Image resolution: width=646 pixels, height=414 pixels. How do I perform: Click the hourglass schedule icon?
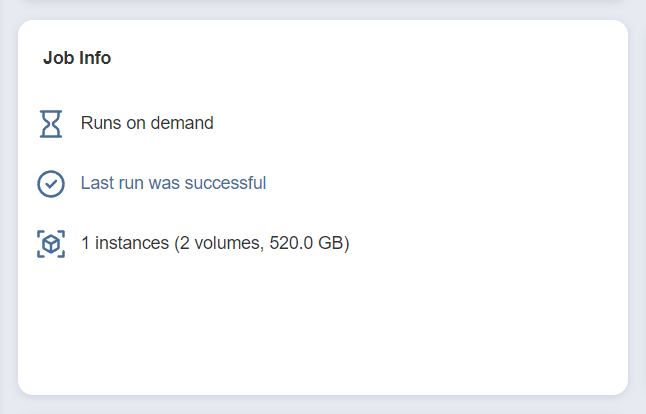pos(51,124)
